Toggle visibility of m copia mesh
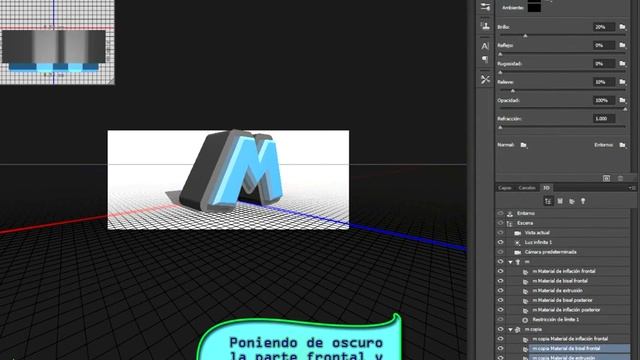 (500, 329)
